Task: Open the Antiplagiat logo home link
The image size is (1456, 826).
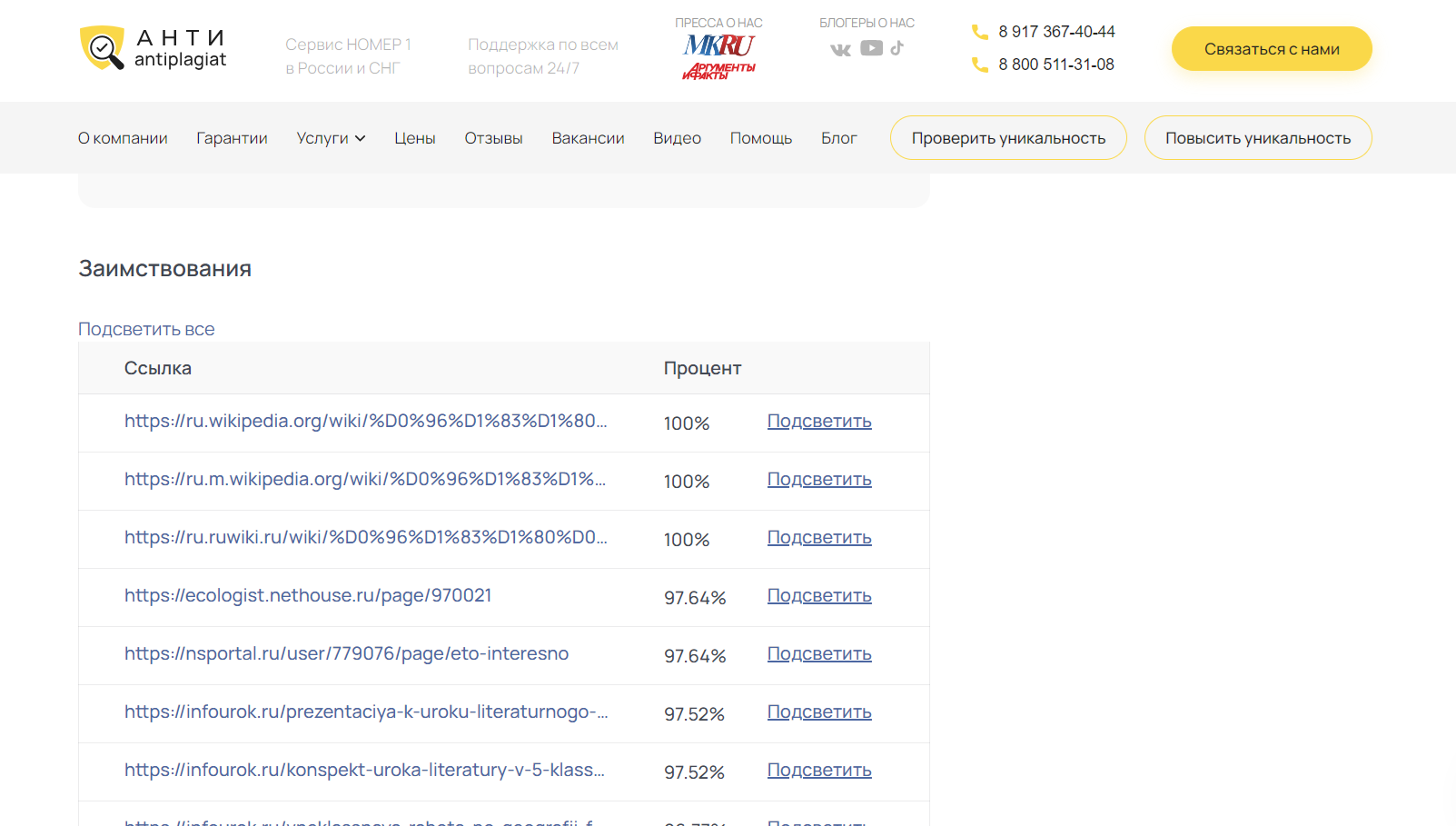Action: (153, 49)
